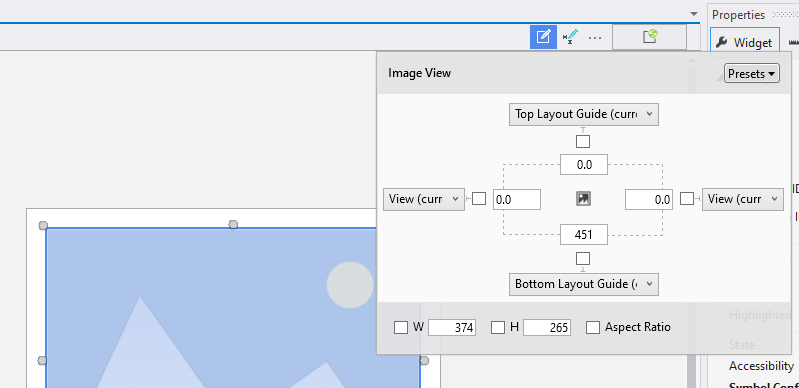Open the Top Layout Guide dropdown

click(x=583, y=114)
